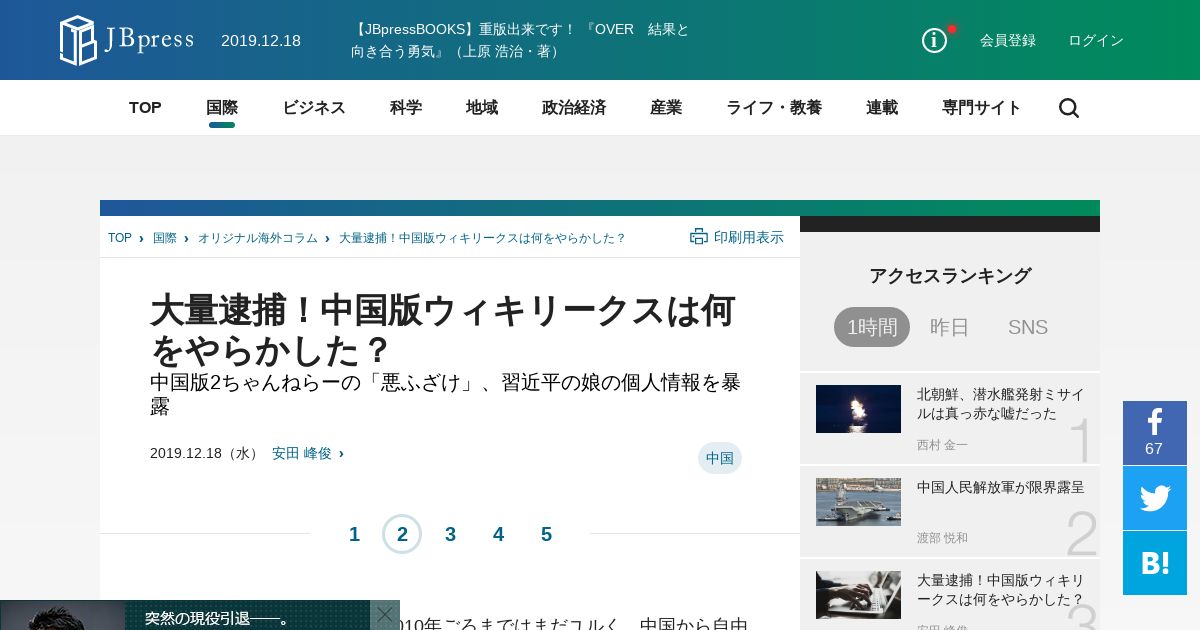Go to TOP in navigation bar
1200x630 pixels.
click(145, 108)
